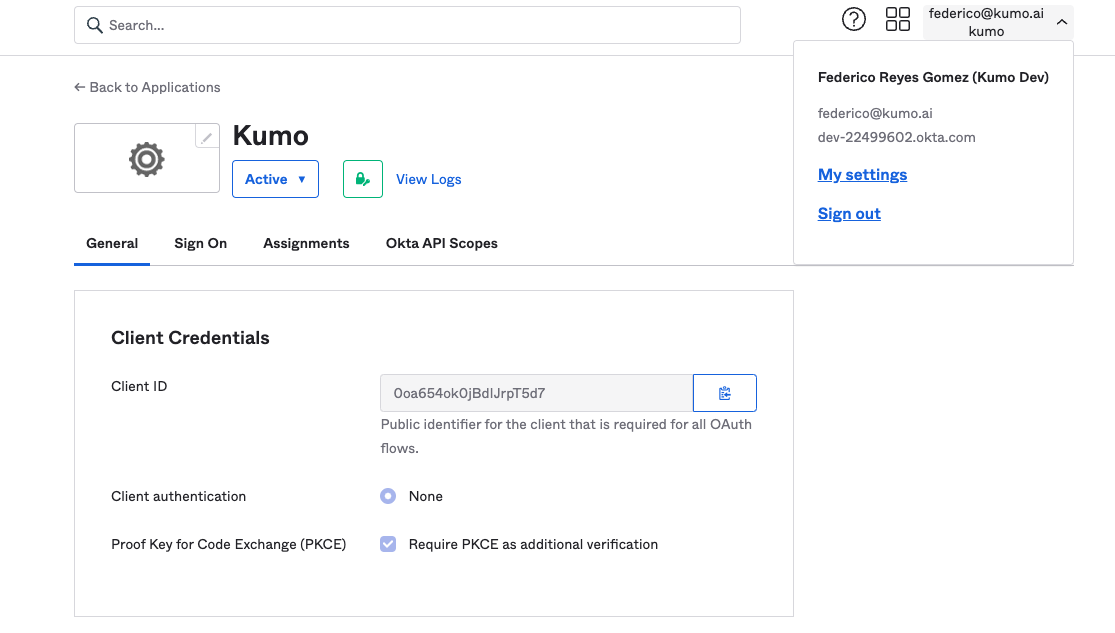Click the Client authentication label
The image size is (1115, 633).
(178, 496)
